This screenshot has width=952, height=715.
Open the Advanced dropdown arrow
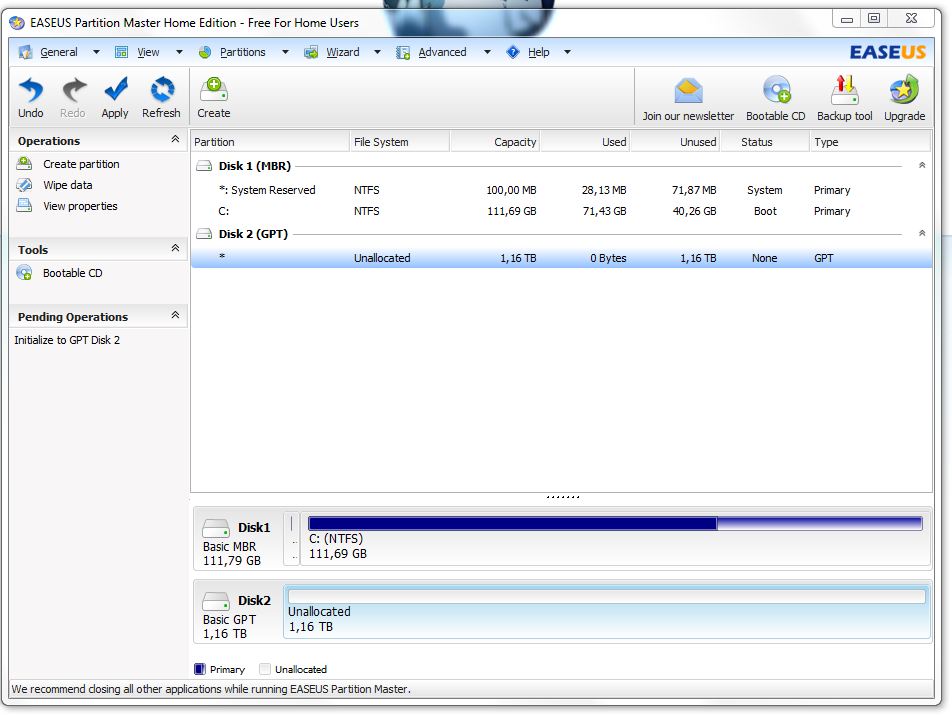coord(487,52)
